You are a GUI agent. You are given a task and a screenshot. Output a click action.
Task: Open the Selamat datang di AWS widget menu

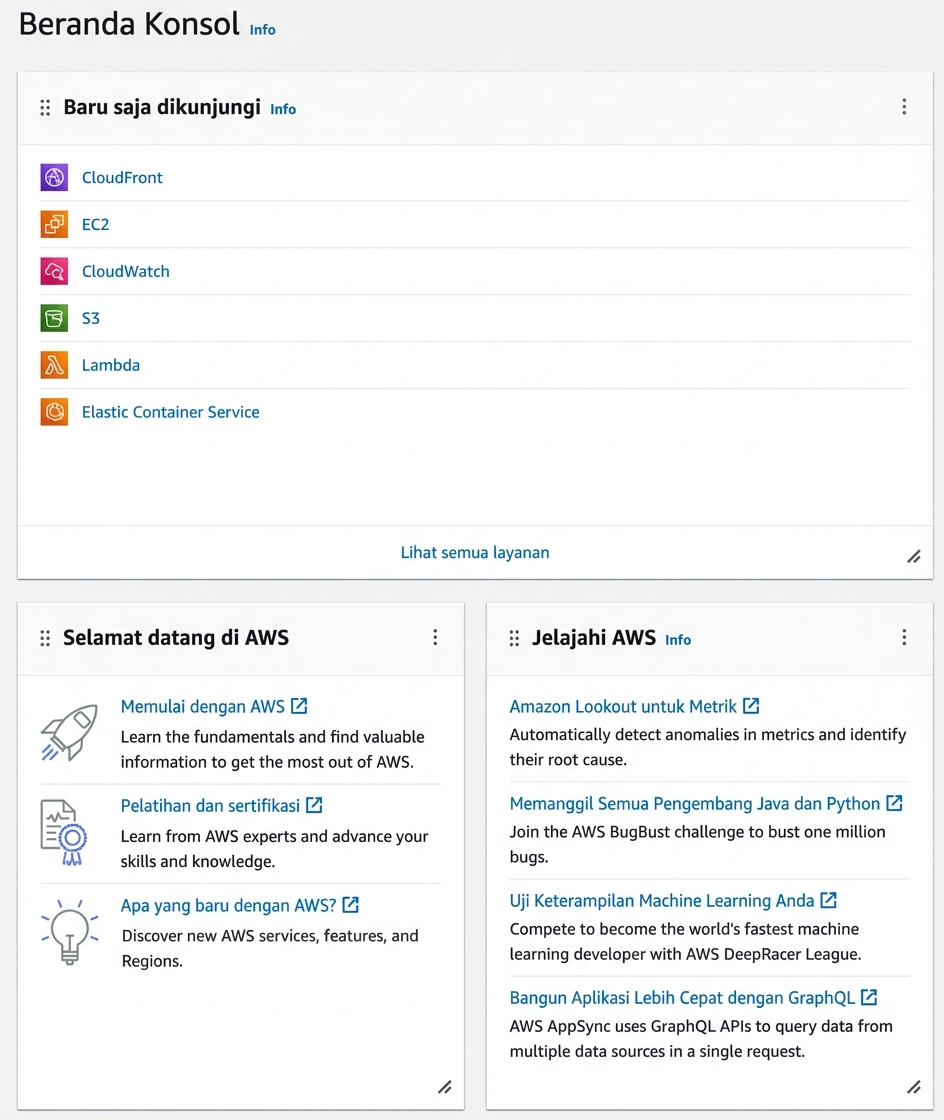435,637
